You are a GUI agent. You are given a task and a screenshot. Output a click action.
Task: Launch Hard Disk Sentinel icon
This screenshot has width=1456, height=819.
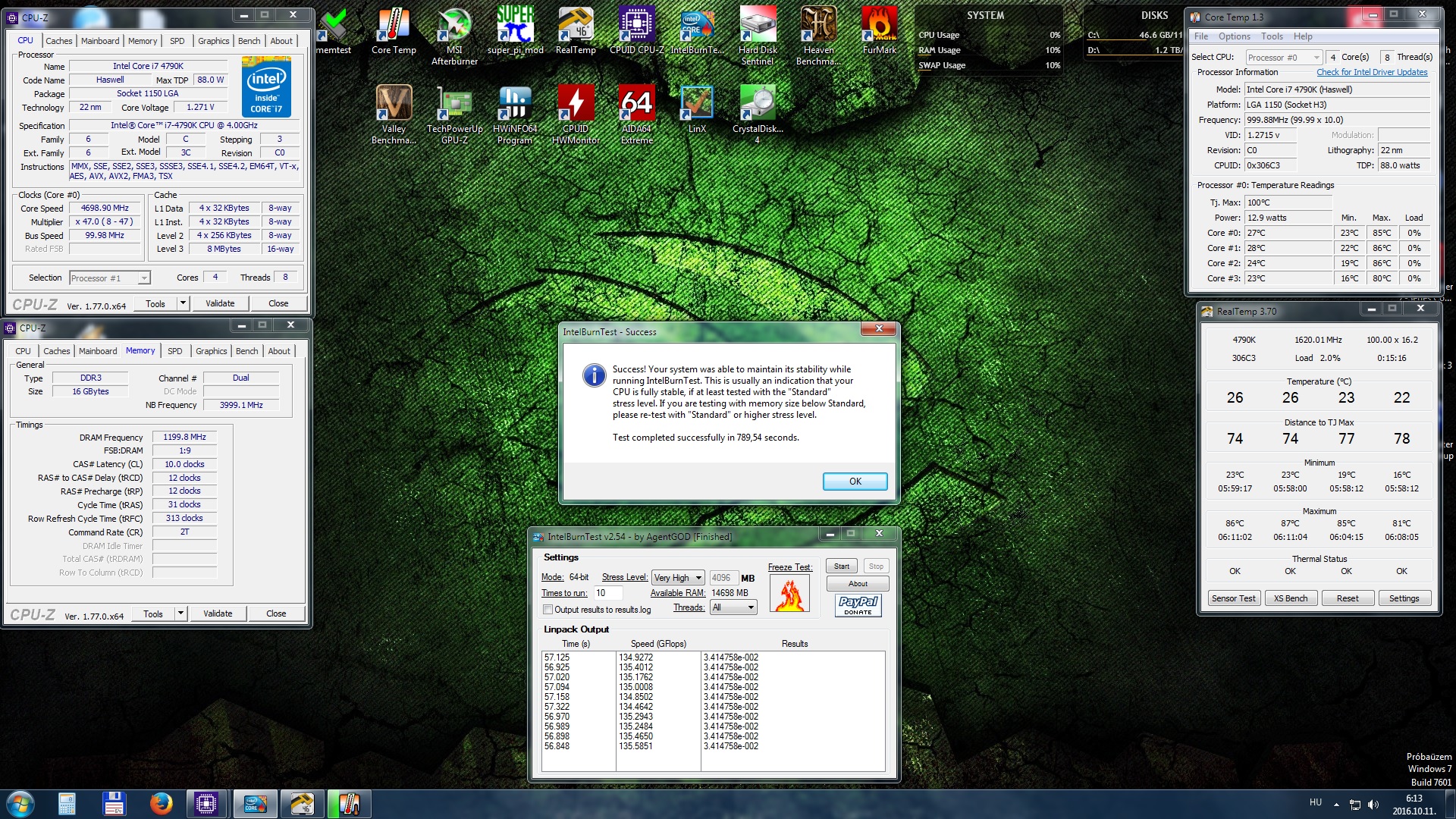click(x=758, y=36)
